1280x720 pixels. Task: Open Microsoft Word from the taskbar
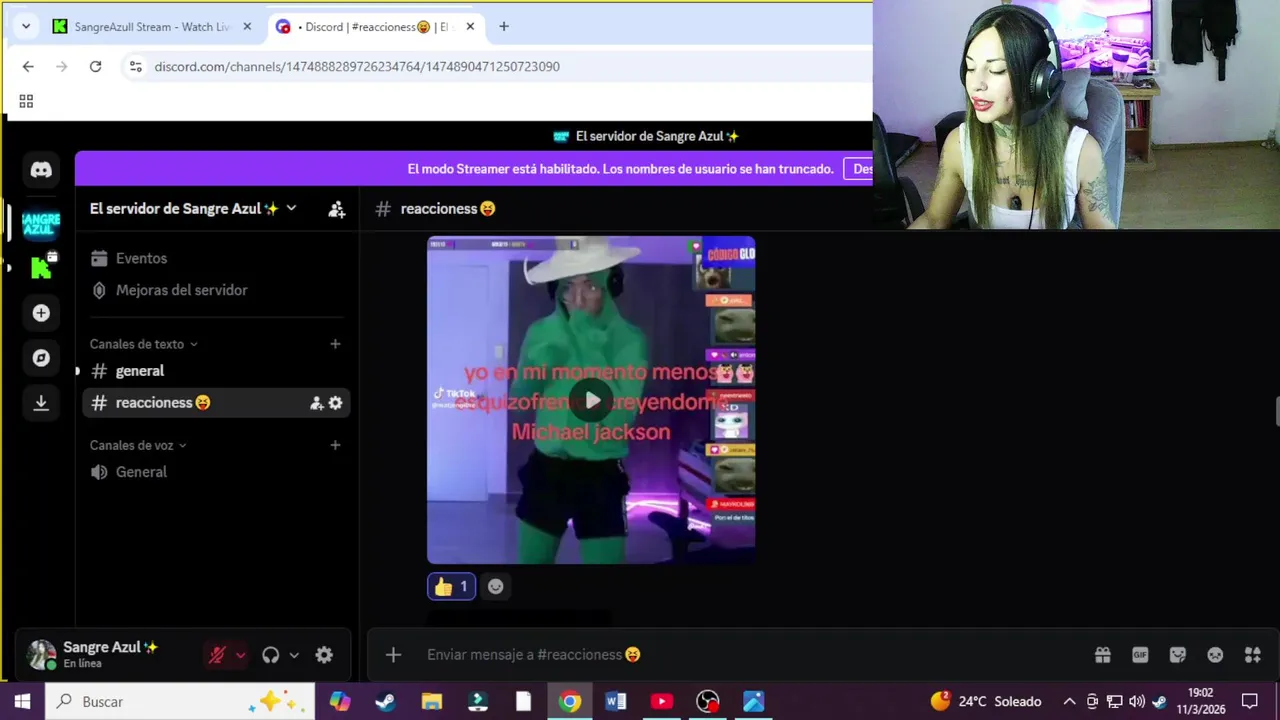tap(615, 701)
